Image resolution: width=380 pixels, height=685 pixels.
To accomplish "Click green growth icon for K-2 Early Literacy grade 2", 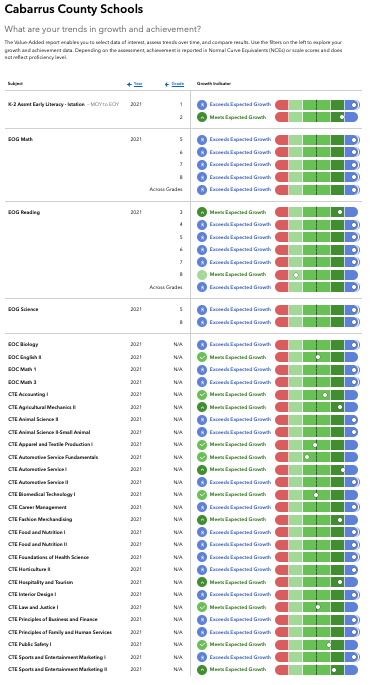I will (202, 118).
